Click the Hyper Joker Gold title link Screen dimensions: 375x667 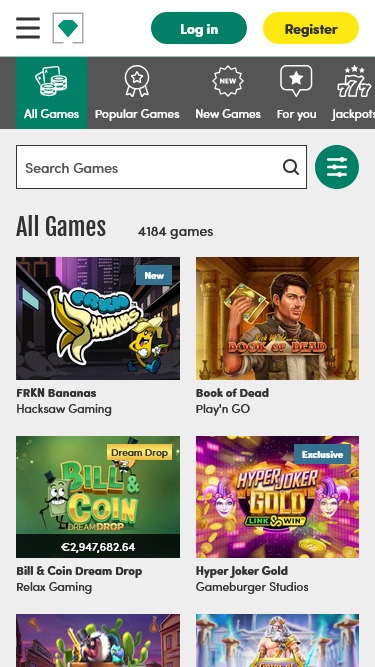coord(242,571)
